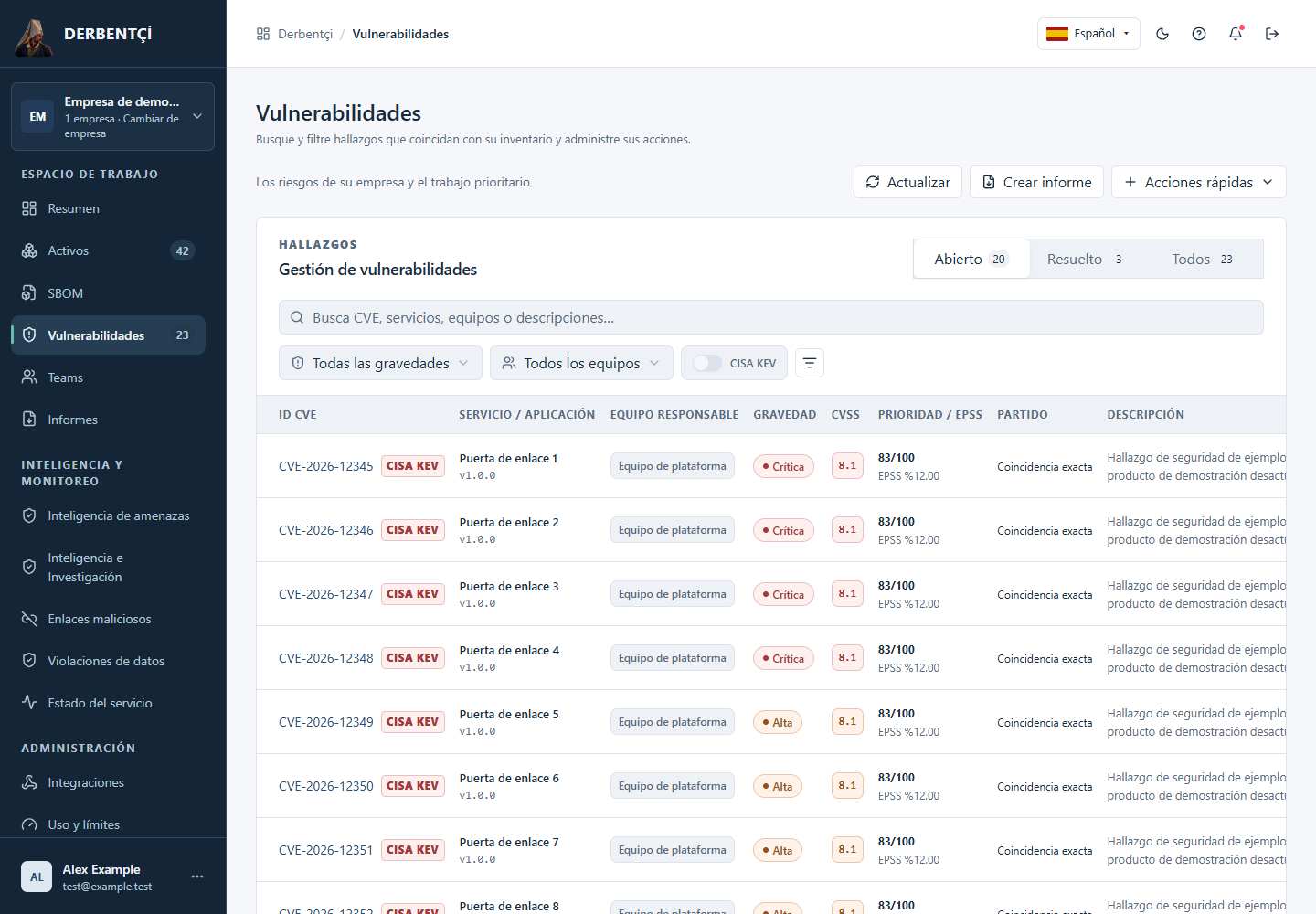This screenshot has height=914, width=1316.
Task: Click the Informes document icon
Action: click(x=29, y=420)
